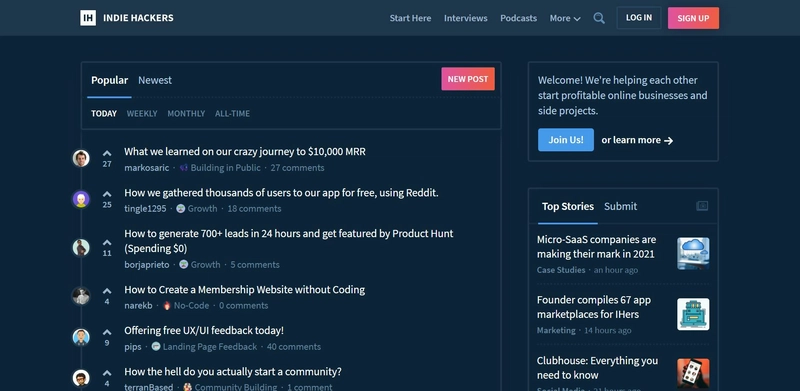This screenshot has height=391, width=800.
Task: Switch to the Newest tab
Action: [x=155, y=80]
